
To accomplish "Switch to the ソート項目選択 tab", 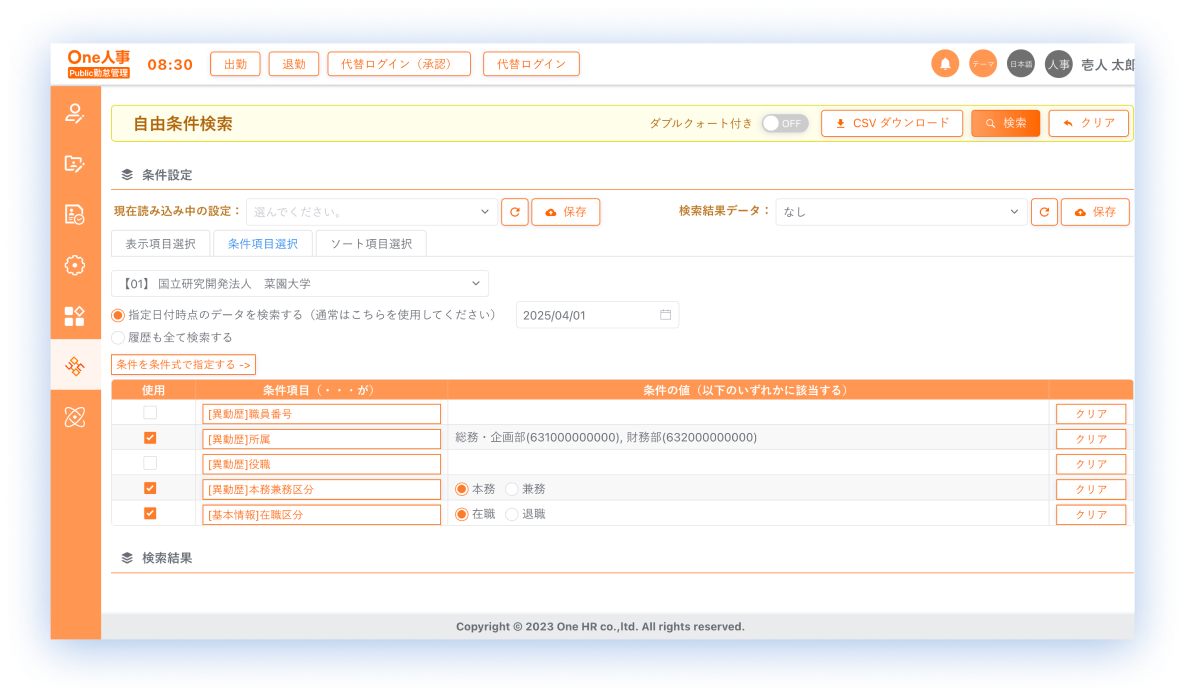I will point(371,244).
